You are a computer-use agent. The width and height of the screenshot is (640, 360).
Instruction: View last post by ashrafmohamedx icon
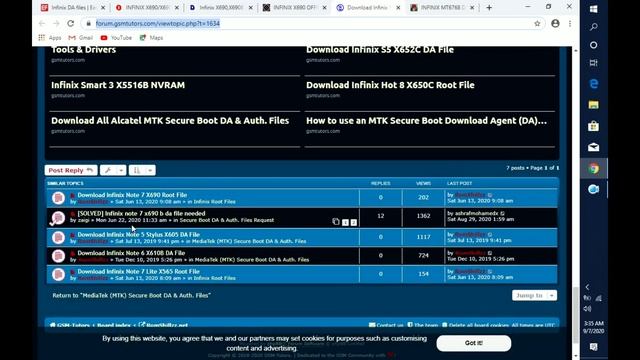(x=503, y=213)
